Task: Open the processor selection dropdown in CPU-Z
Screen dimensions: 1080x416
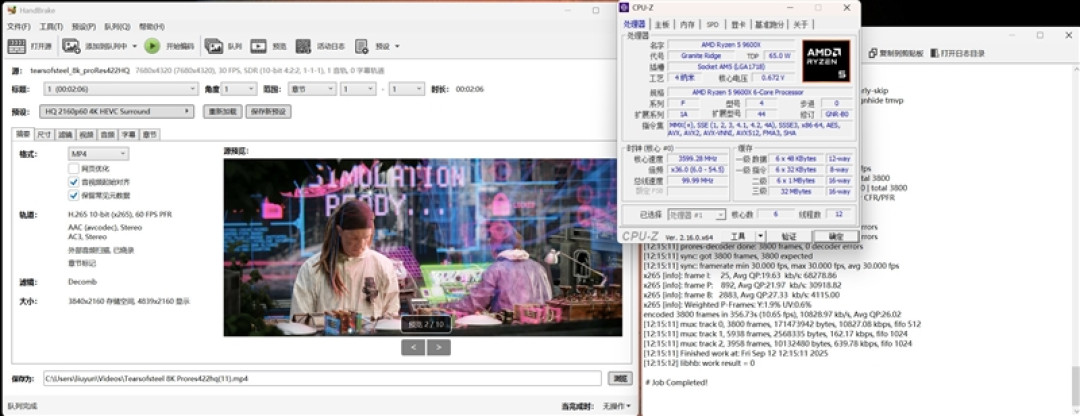Action: [696, 215]
